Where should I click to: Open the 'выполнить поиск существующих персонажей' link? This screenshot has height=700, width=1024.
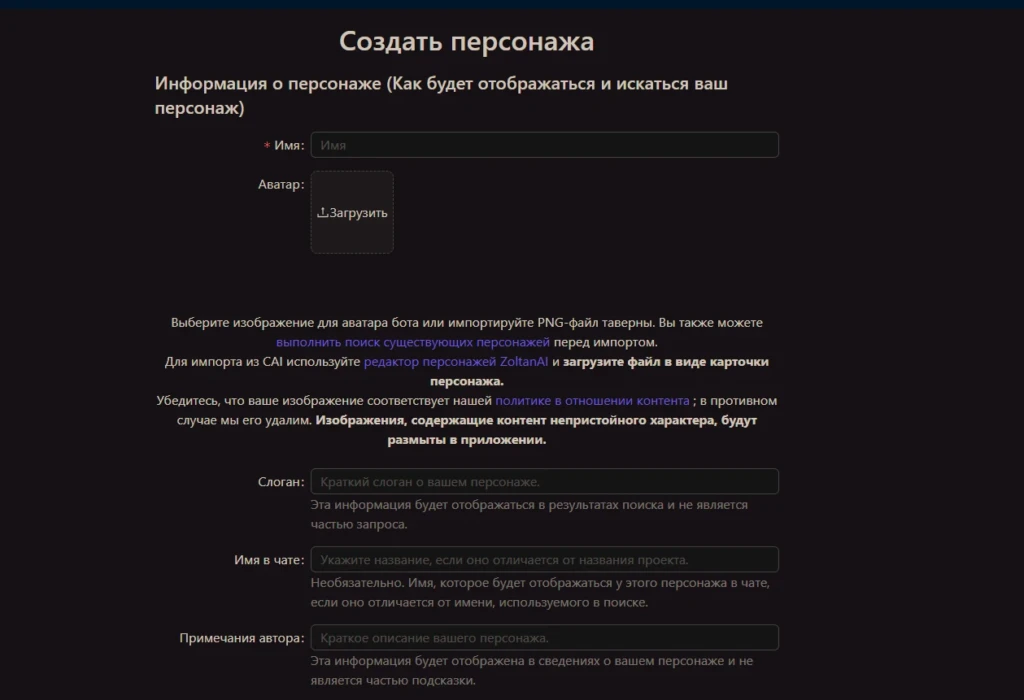tap(413, 342)
